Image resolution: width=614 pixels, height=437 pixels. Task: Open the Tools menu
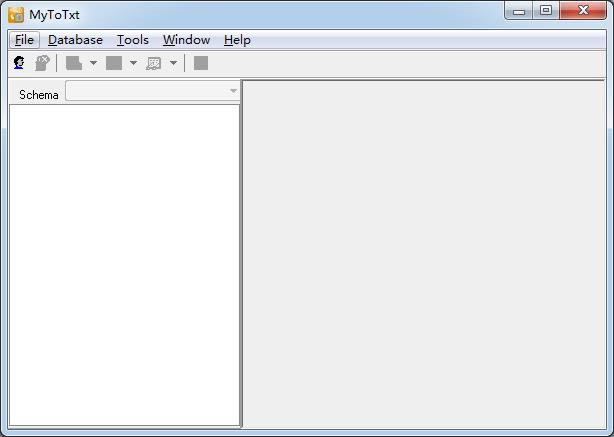[x=133, y=40]
